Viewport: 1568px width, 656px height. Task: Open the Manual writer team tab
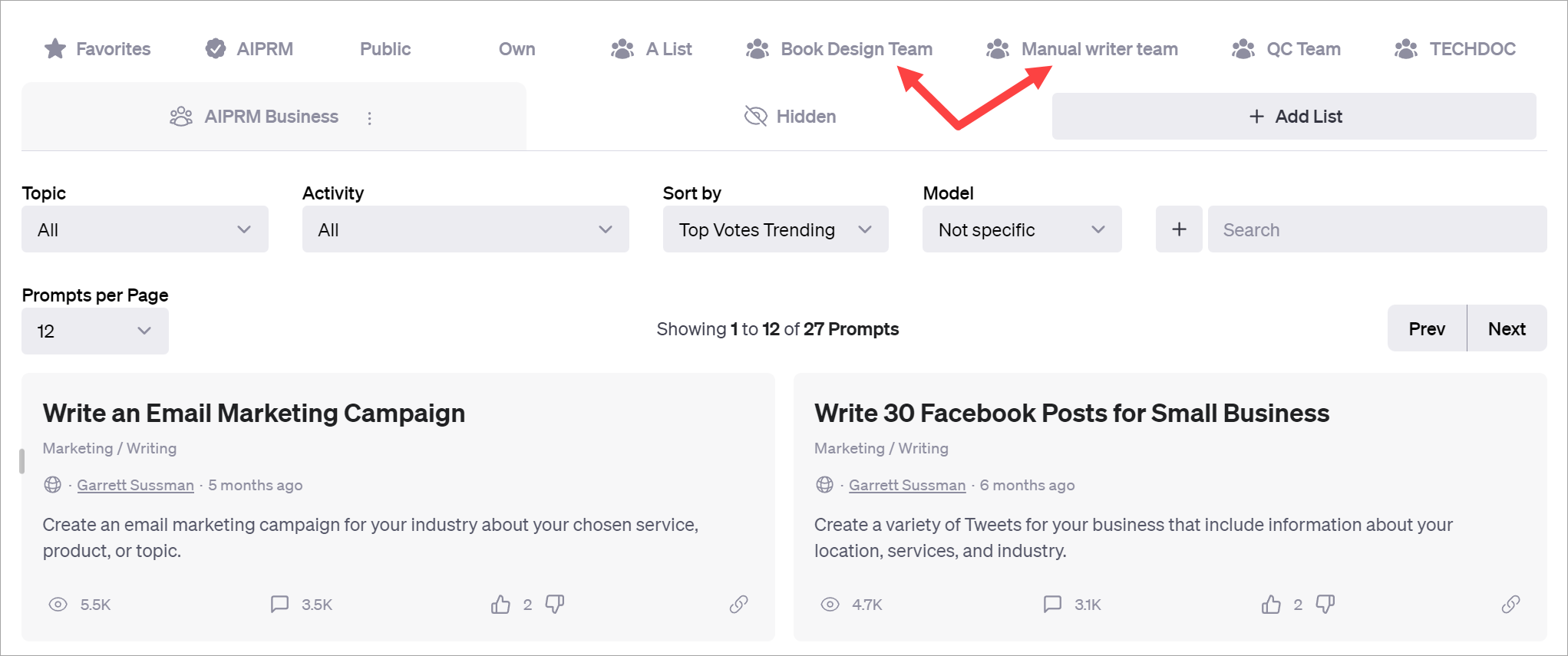1082,49
